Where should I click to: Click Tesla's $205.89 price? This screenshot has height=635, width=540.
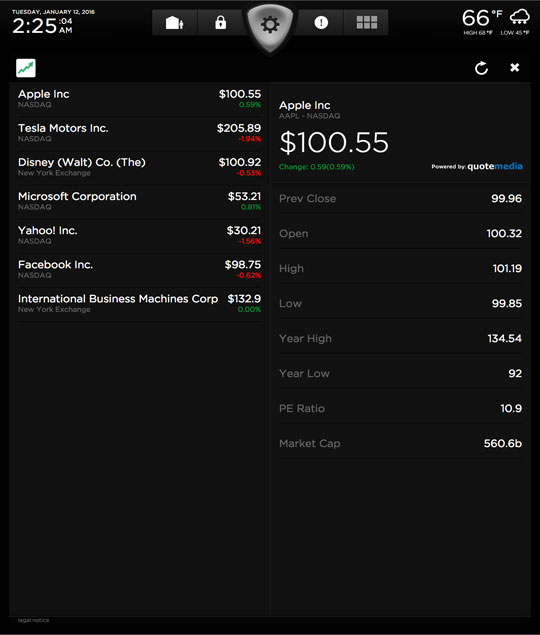(x=239, y=128)
